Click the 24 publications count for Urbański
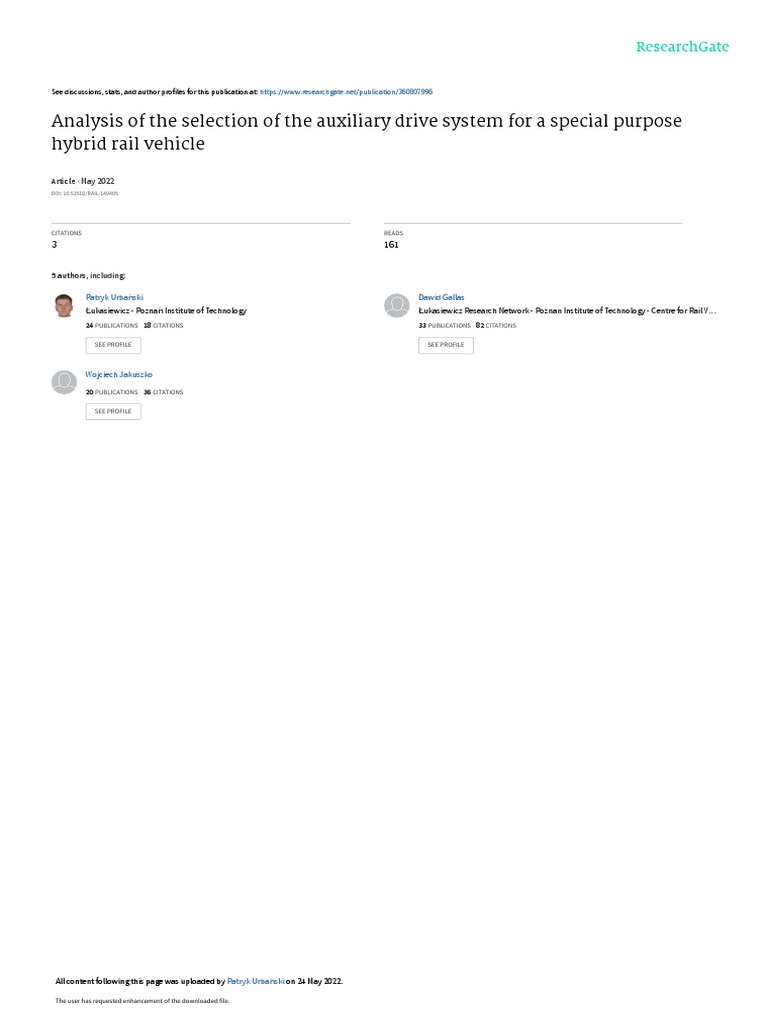 click(112, 325)
